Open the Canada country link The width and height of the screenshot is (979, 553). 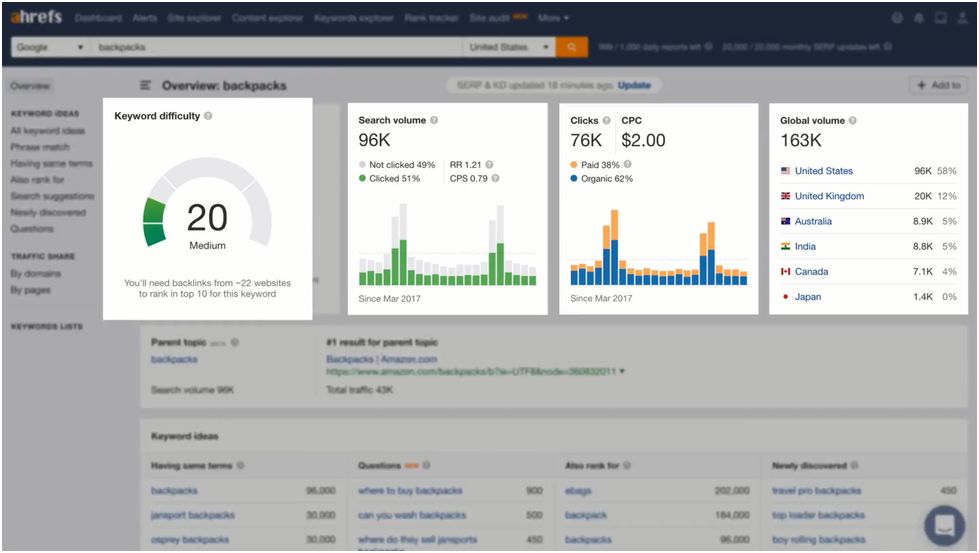click(811, 272)
